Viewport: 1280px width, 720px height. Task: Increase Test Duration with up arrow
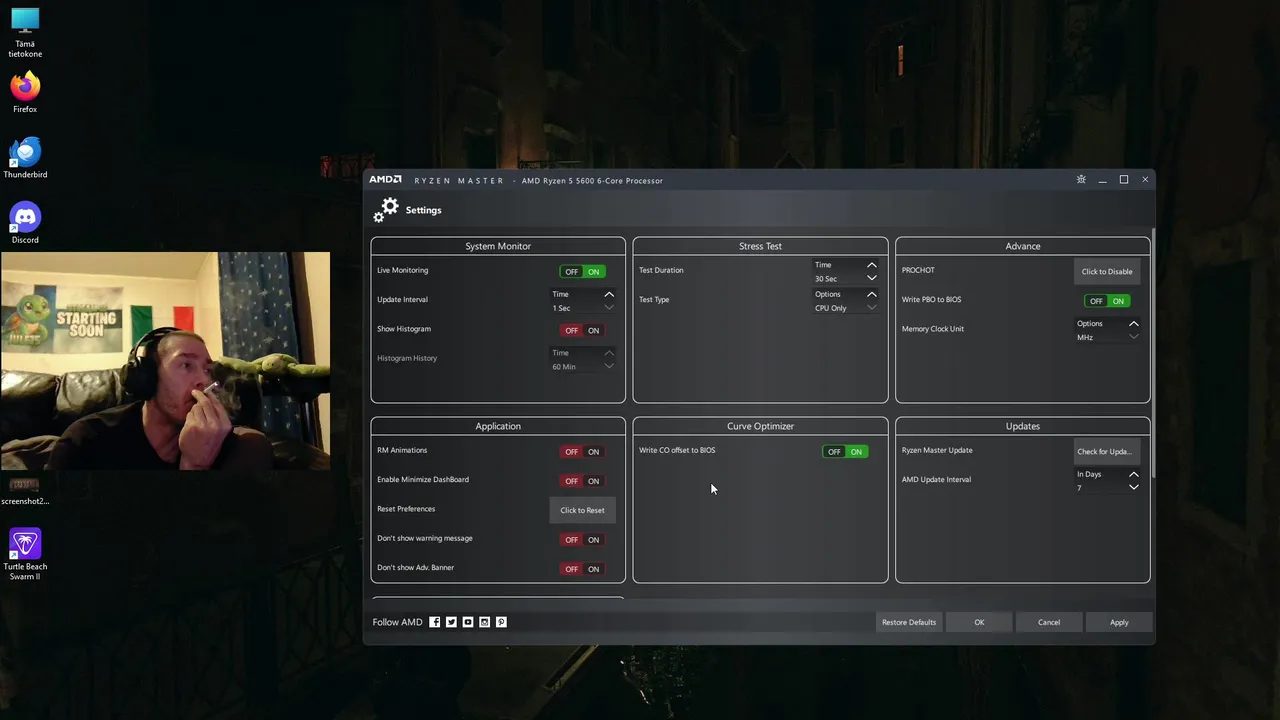872,265
